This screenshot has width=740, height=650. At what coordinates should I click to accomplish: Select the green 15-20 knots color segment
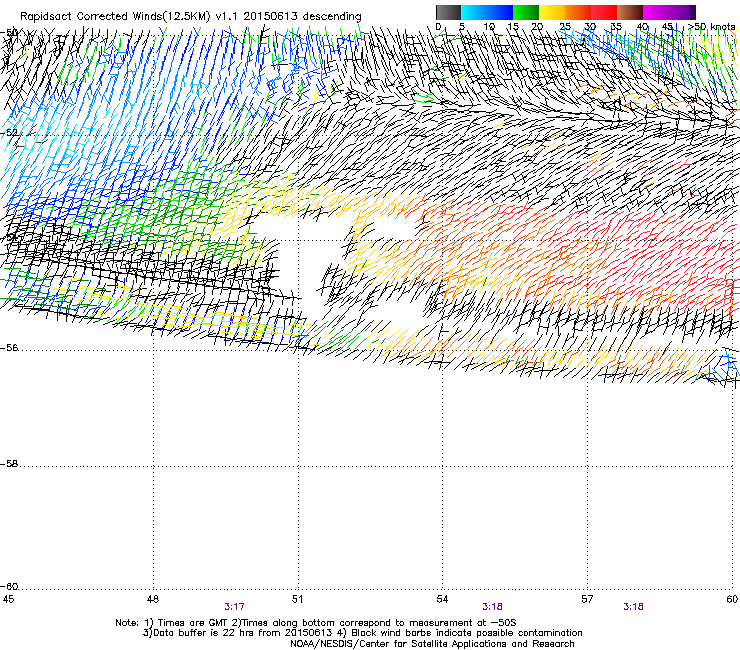pyautogui.click(x=526, y=12)
